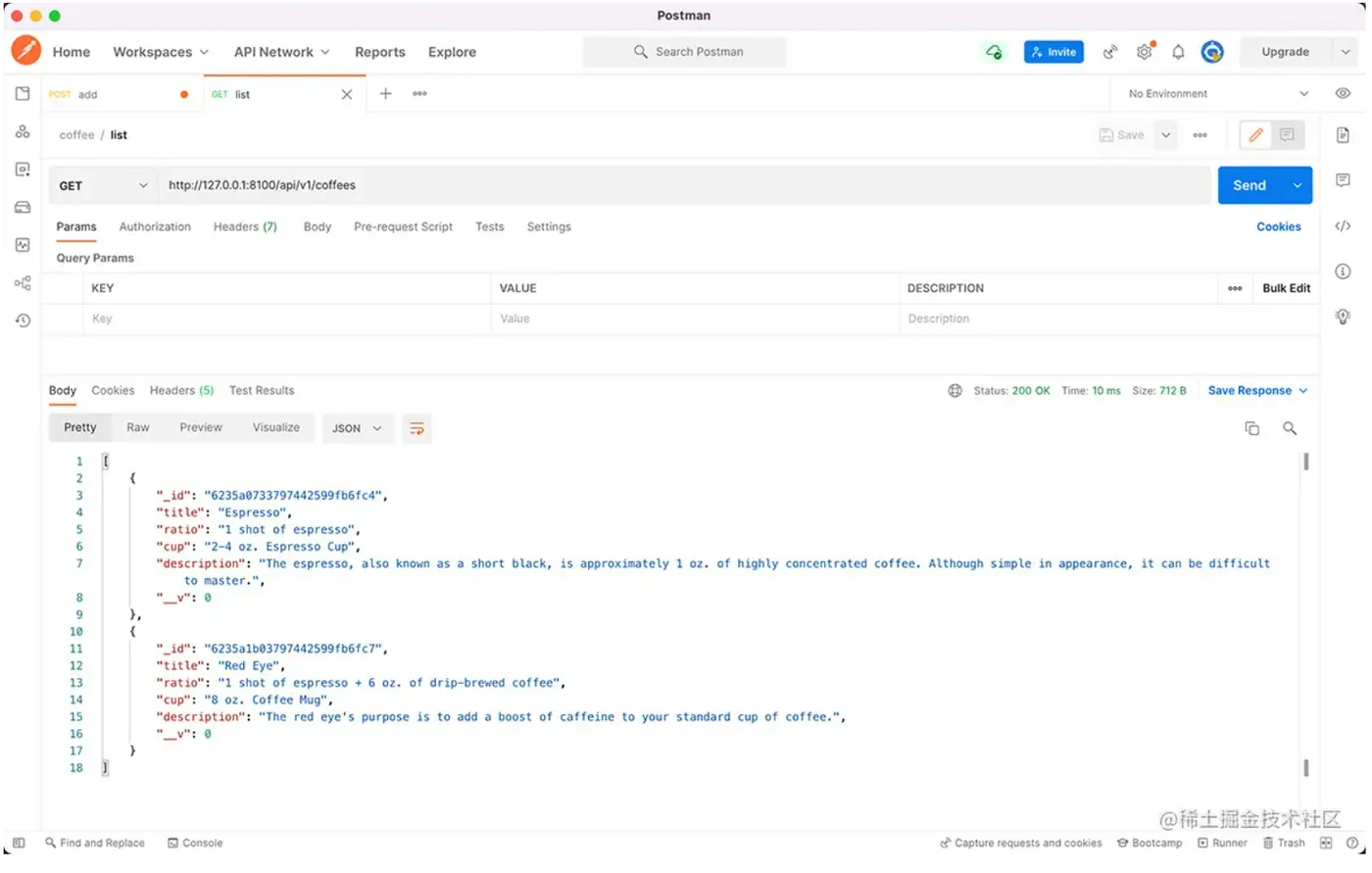Screen dimensions: 1372x873
Task: Expand the Save Response dropdown
Action: click(x=1257, y=391)
